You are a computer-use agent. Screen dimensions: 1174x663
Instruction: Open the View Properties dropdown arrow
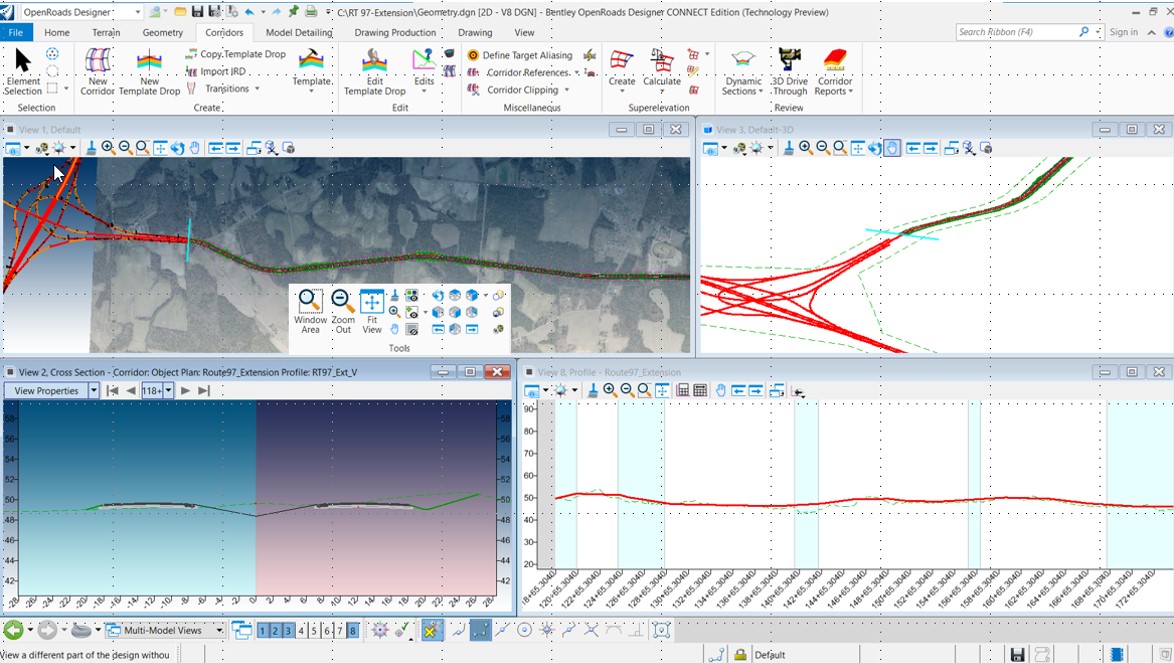tap(94, 390)
